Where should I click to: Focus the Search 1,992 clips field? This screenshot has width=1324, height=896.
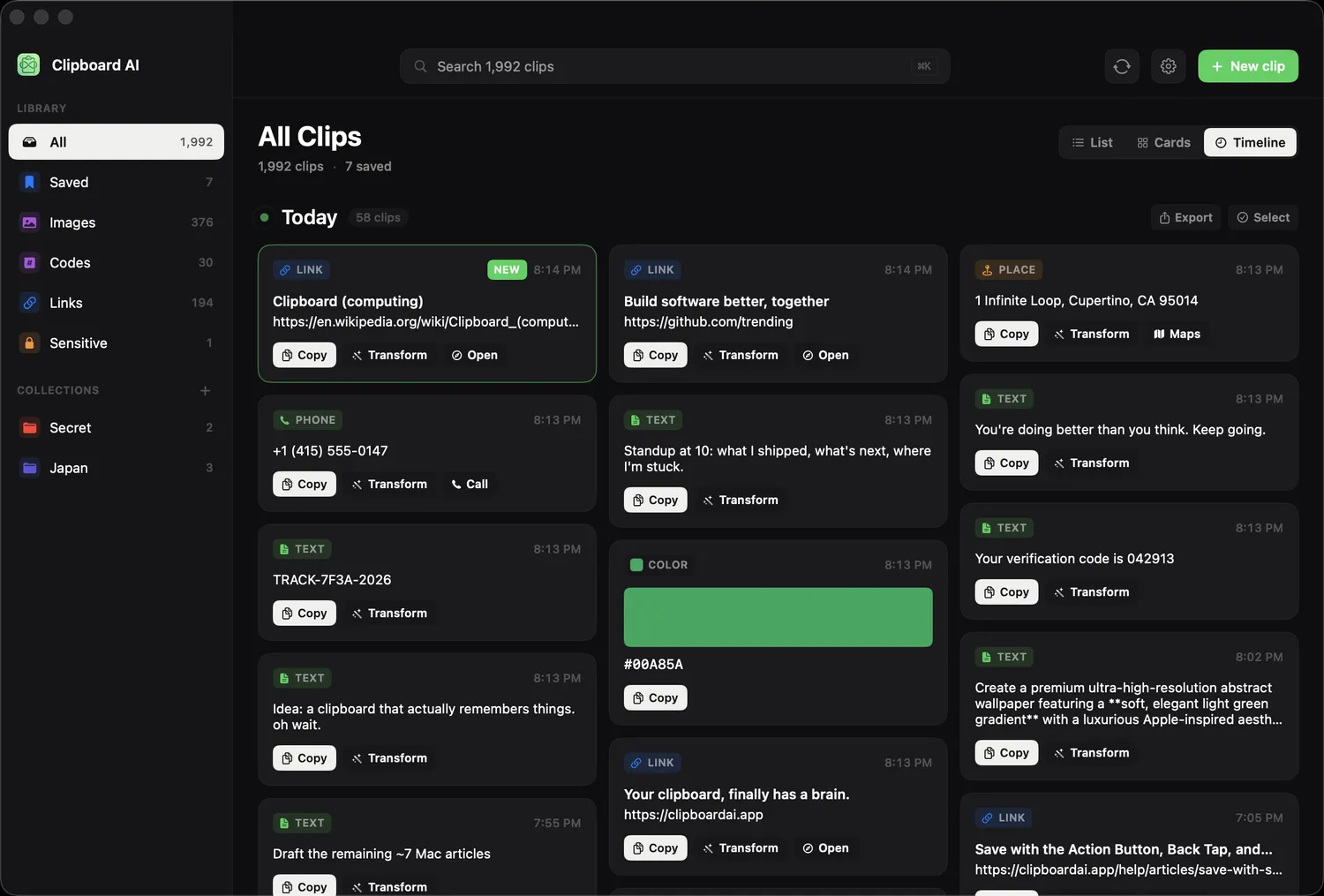pyautogui.click(x=674, y=66)
